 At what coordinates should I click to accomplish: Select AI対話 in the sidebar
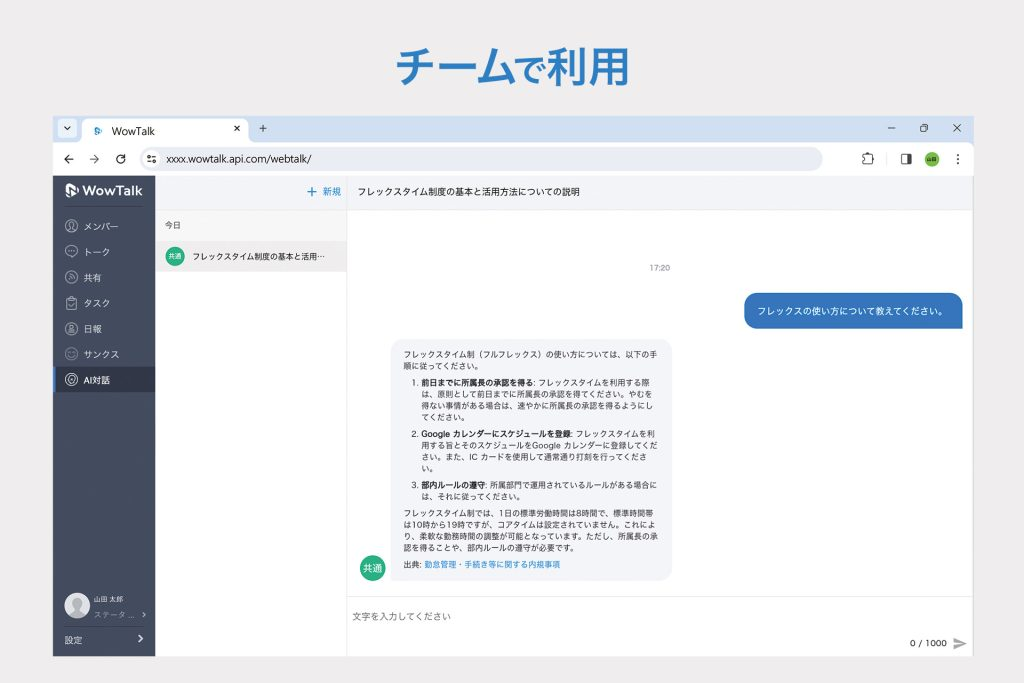point(98,379)
